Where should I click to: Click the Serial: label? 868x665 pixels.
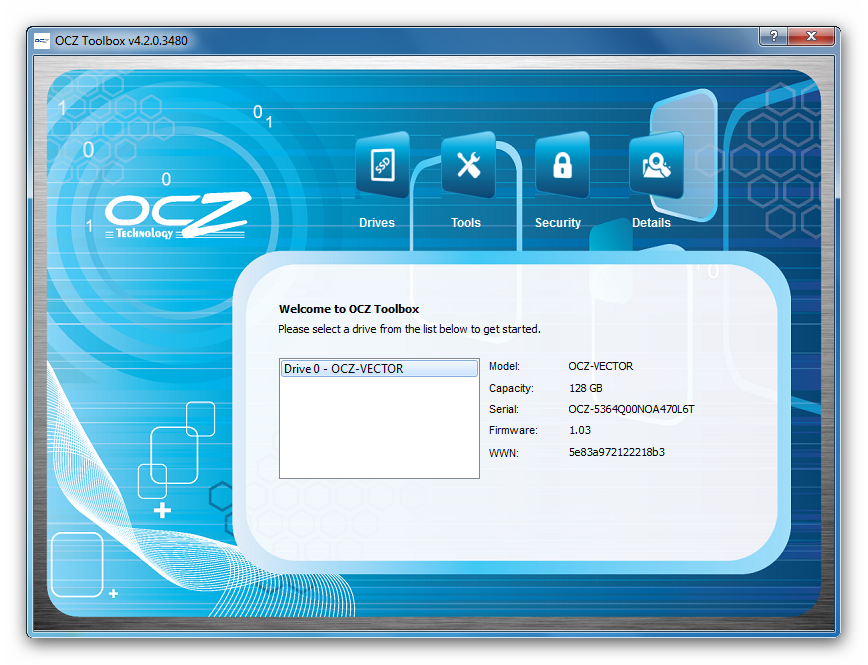[x=504, y=409]
